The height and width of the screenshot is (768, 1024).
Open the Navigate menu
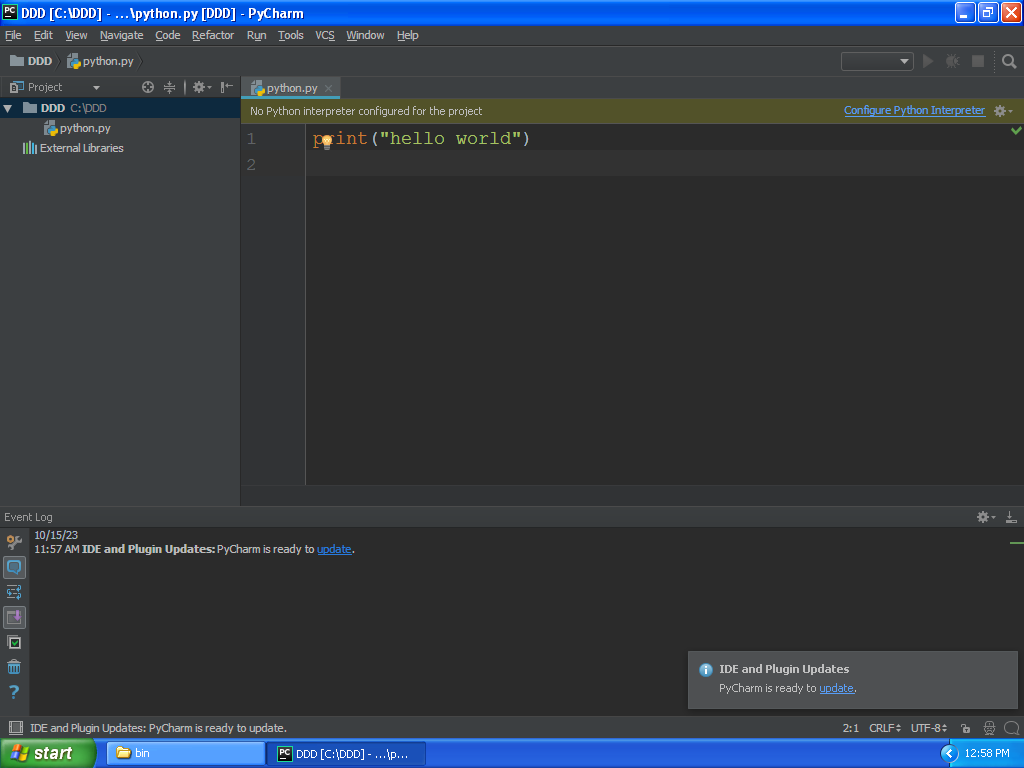point(121,35)
